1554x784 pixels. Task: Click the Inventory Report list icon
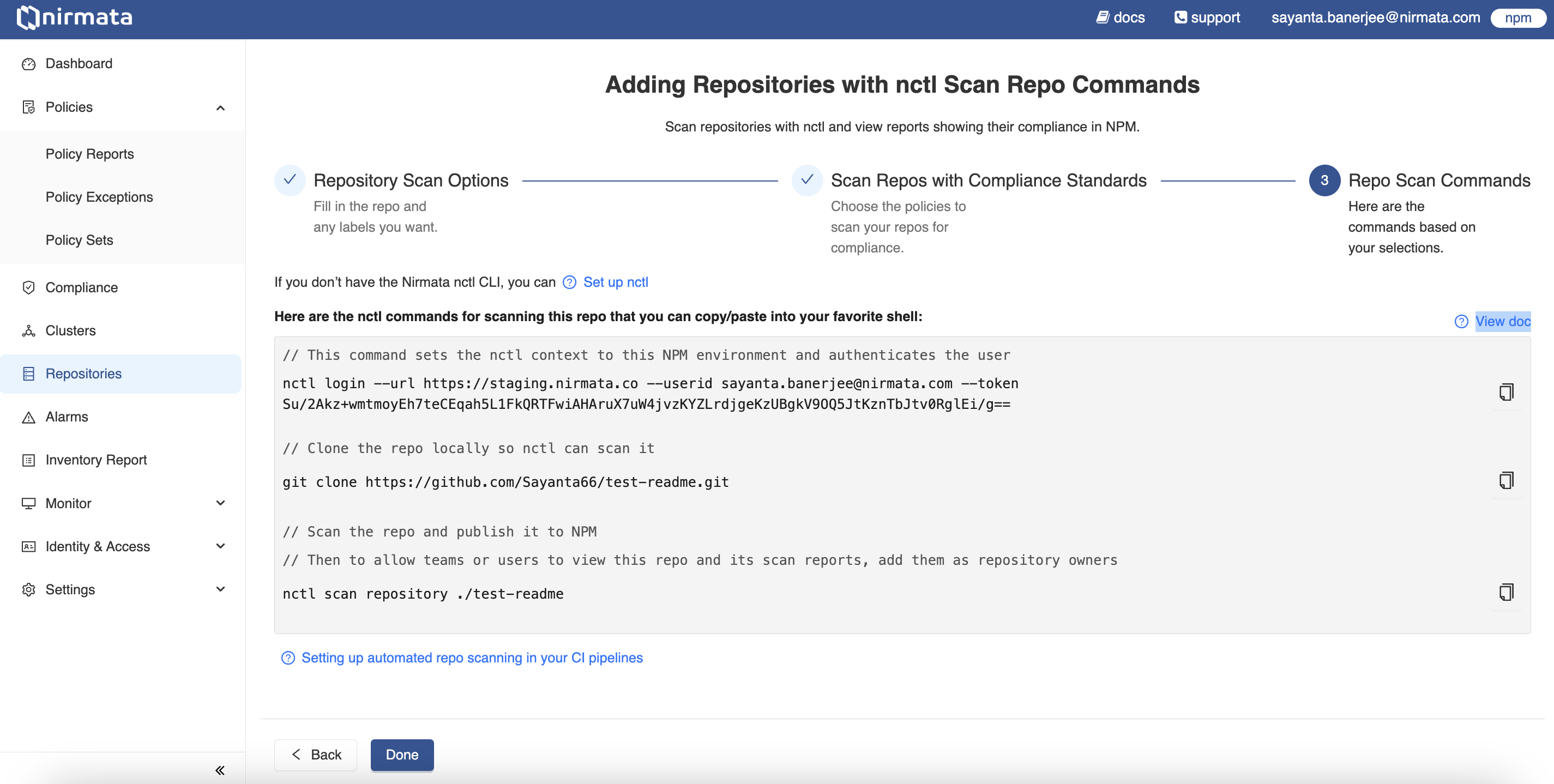click(x=28, y=460)
